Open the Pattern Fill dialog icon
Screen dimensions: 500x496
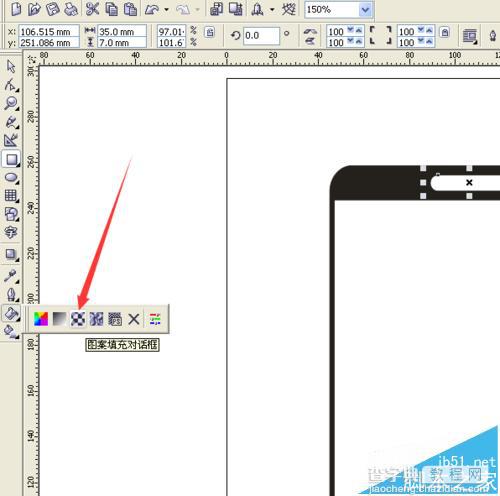[x=78, y=319]
